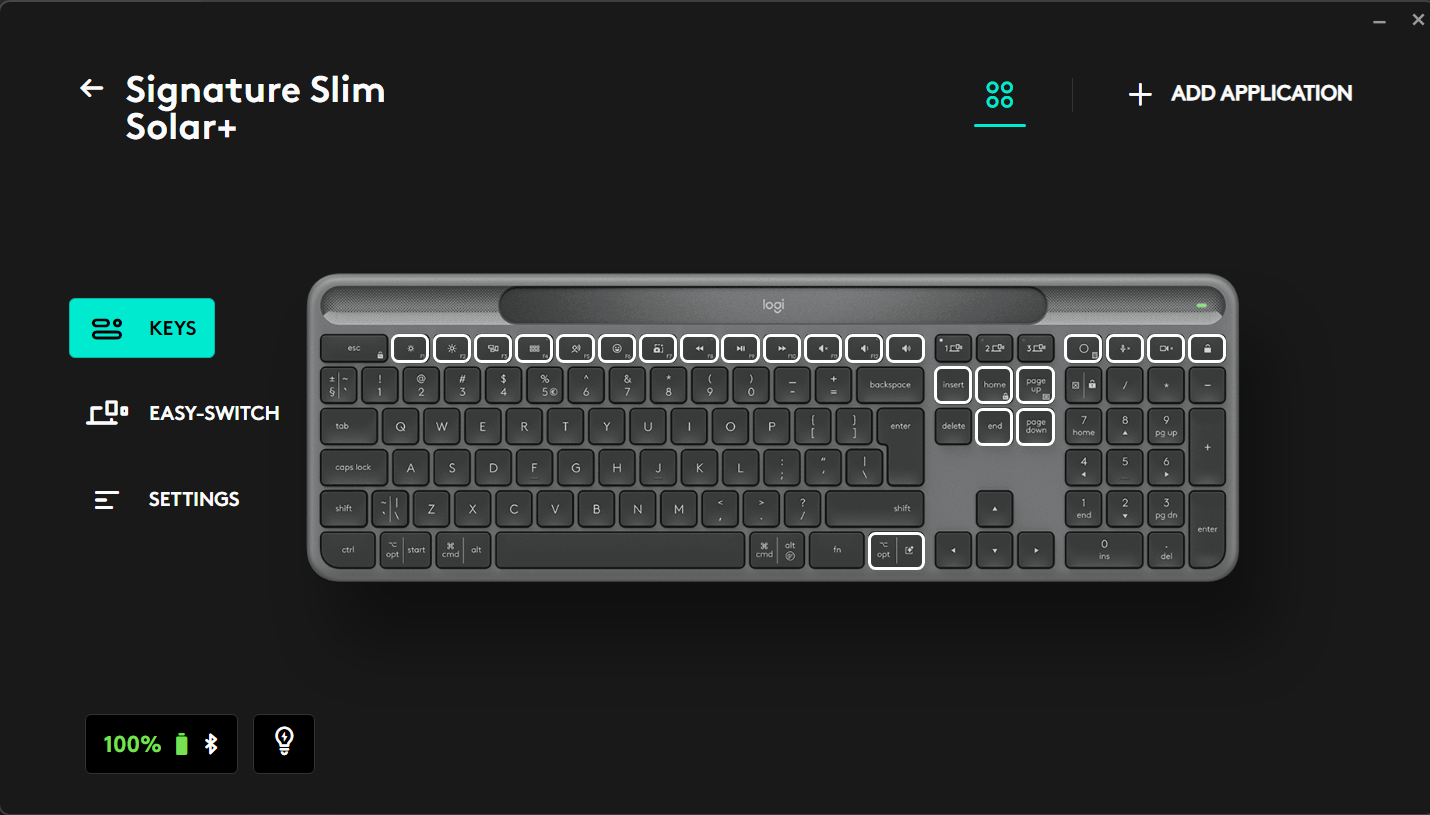This screenshot has height=815, width=1430.
Task: Select the page down key
Action: click(1036, 426)
